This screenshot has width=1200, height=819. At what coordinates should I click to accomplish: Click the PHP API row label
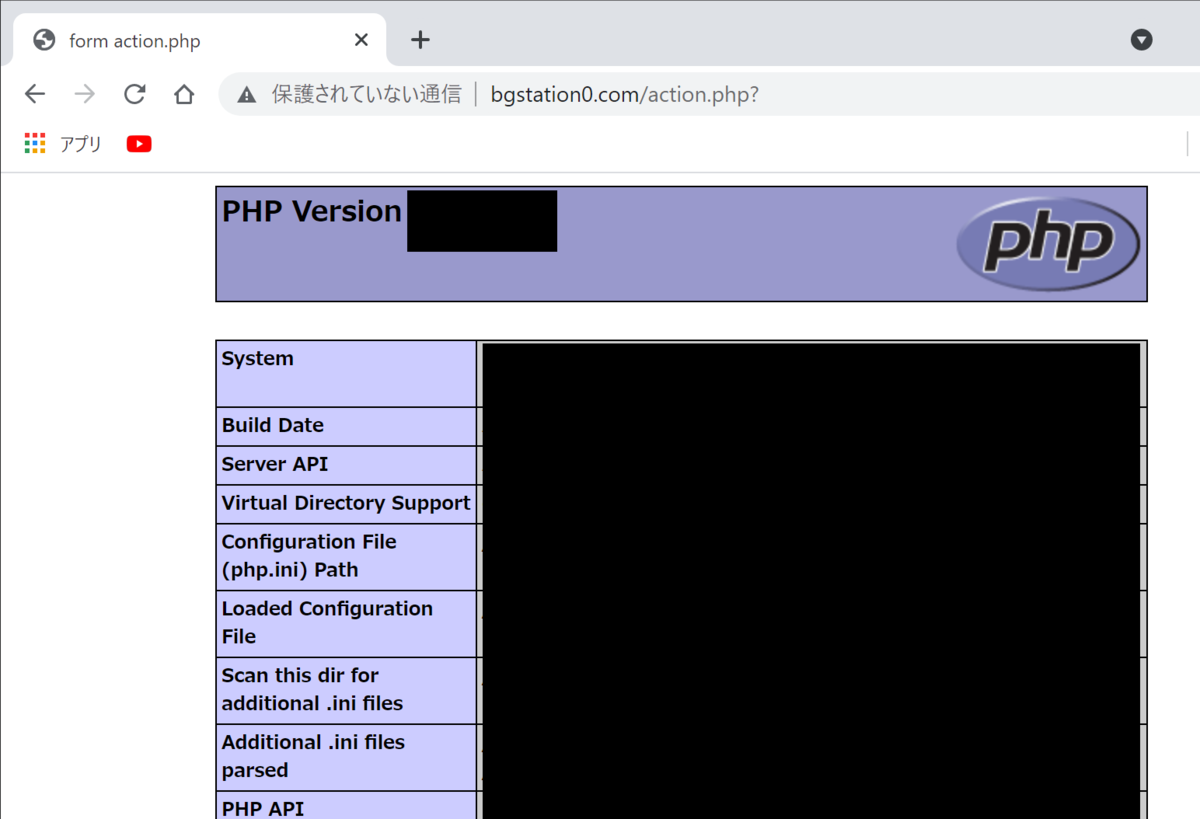[263, 808]
